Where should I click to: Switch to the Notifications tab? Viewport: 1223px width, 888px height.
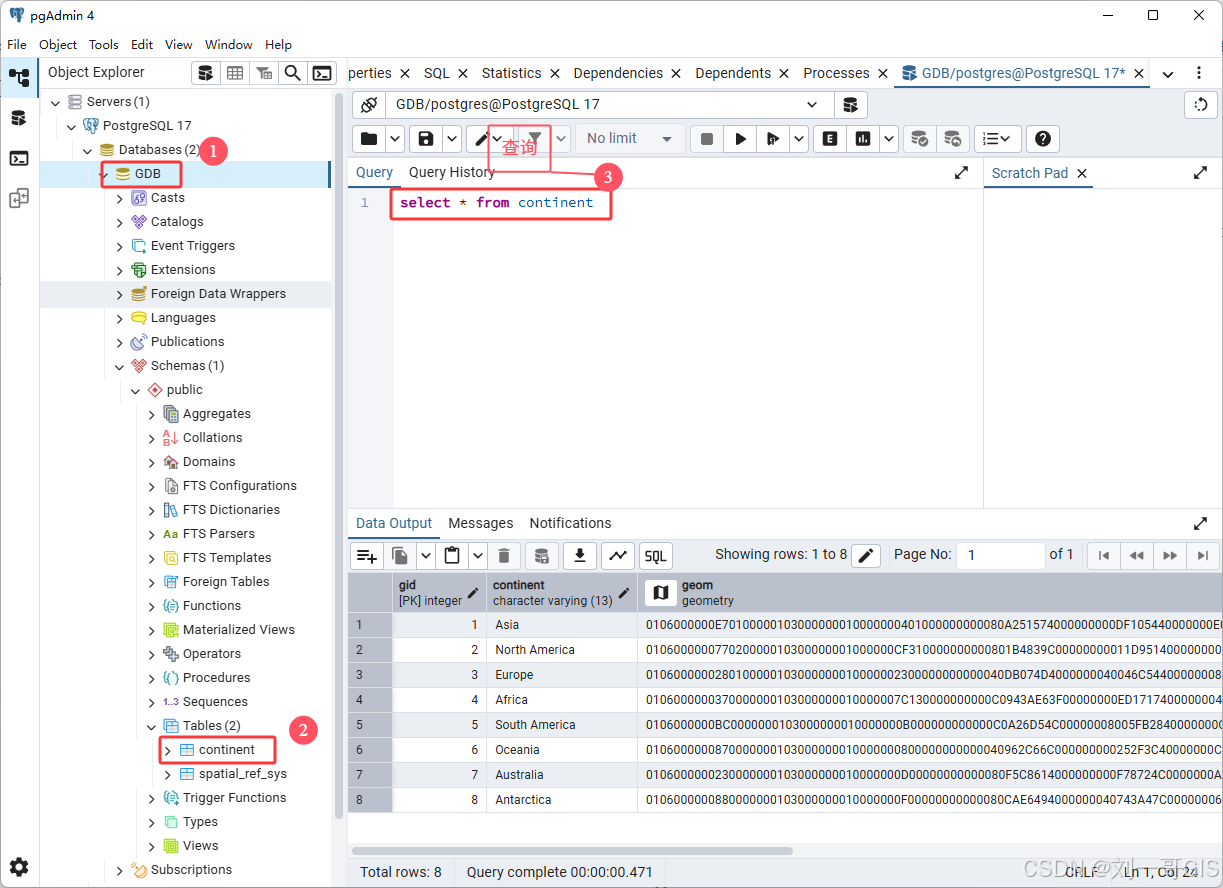(570, 523)
